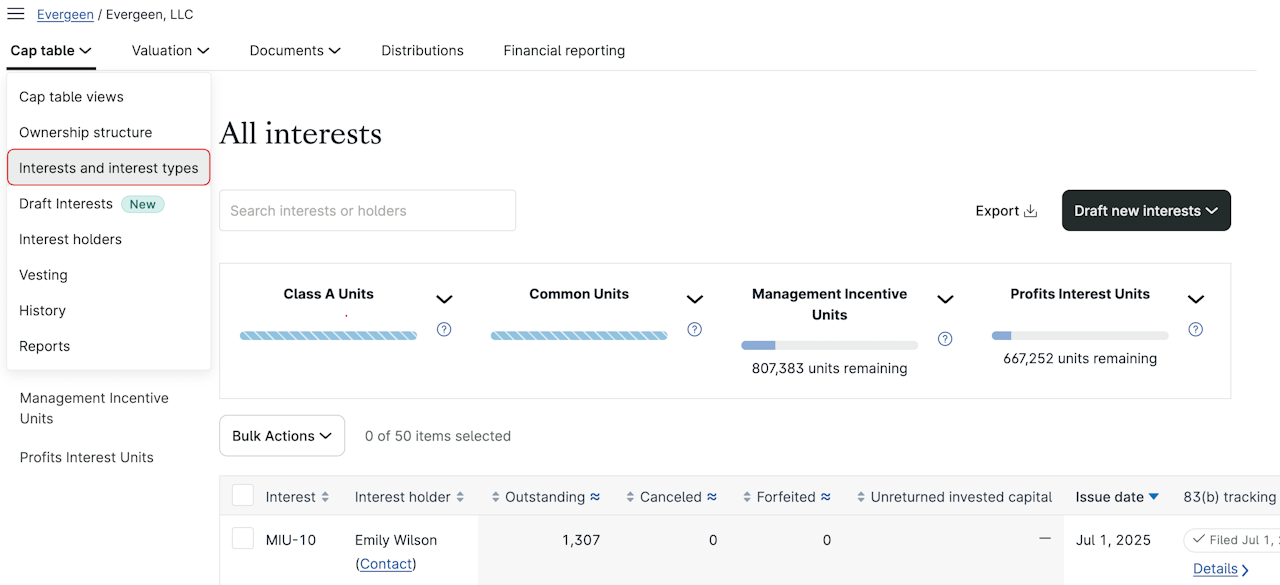Click the Export button
1280x585 pixels.
[x=1006, y=211]
